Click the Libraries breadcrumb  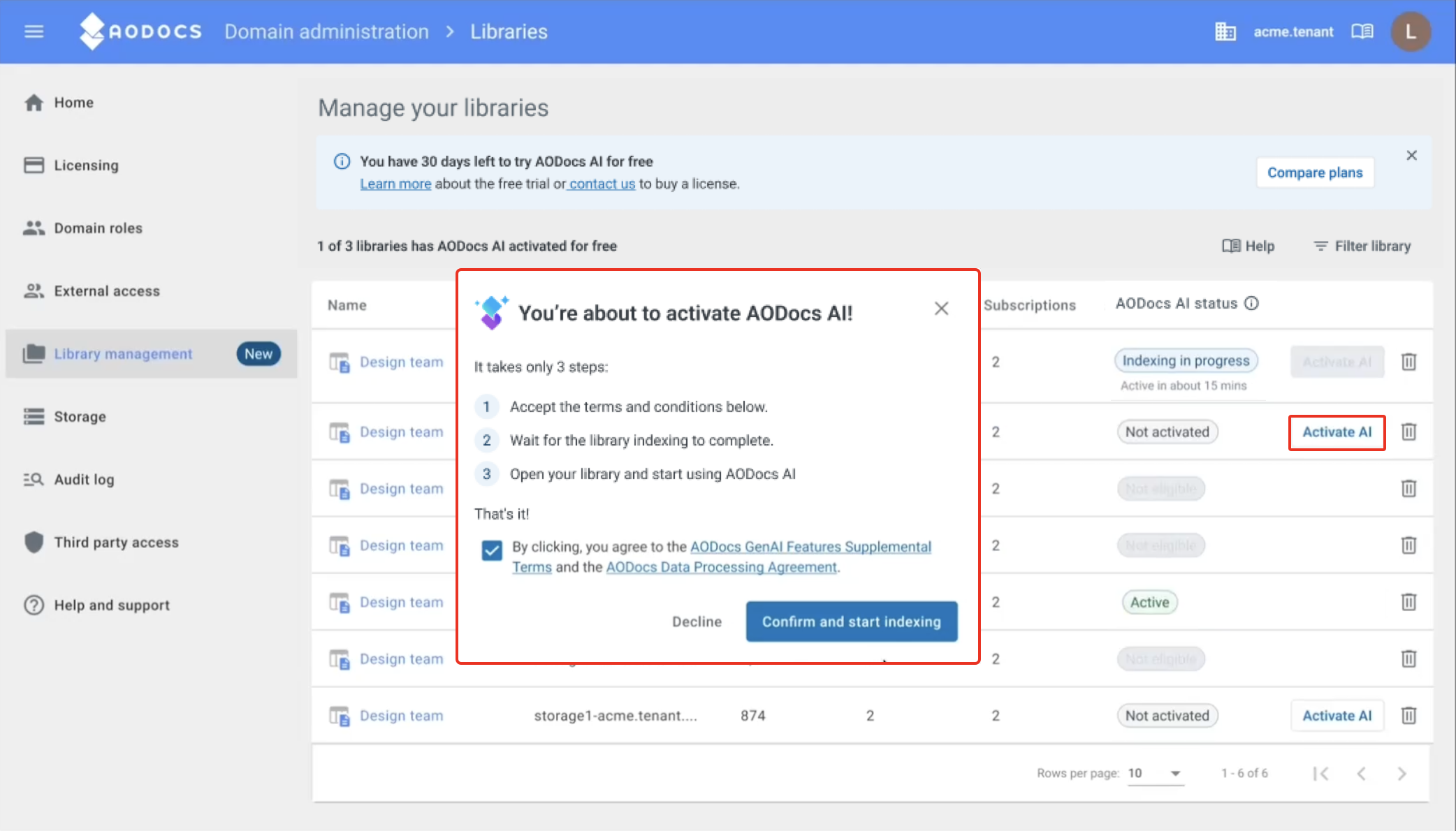[x=509, y=31]
